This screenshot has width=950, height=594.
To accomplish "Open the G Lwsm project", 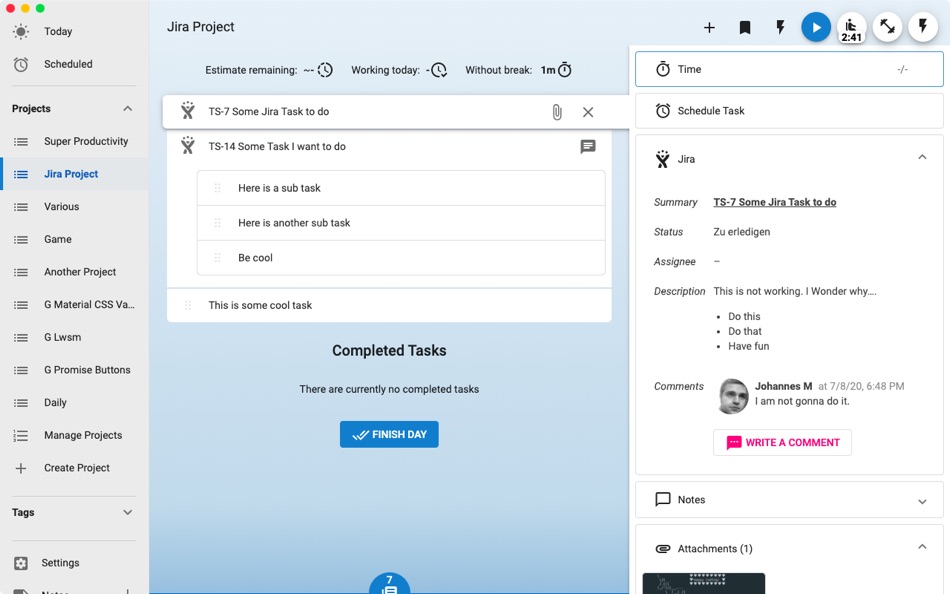I will [x=74, y=338].
